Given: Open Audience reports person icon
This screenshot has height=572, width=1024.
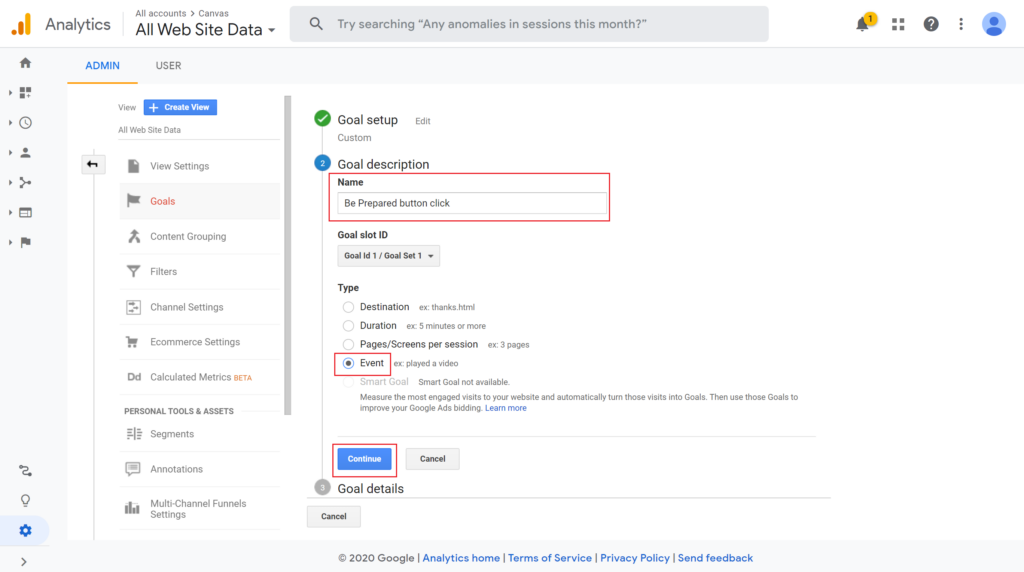Looking at the screenshot, I should (25, 153).
